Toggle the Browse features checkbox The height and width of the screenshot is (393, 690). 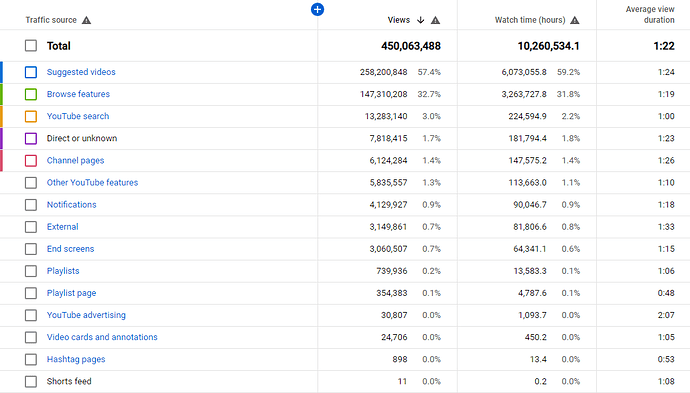(x=31, y=94)
